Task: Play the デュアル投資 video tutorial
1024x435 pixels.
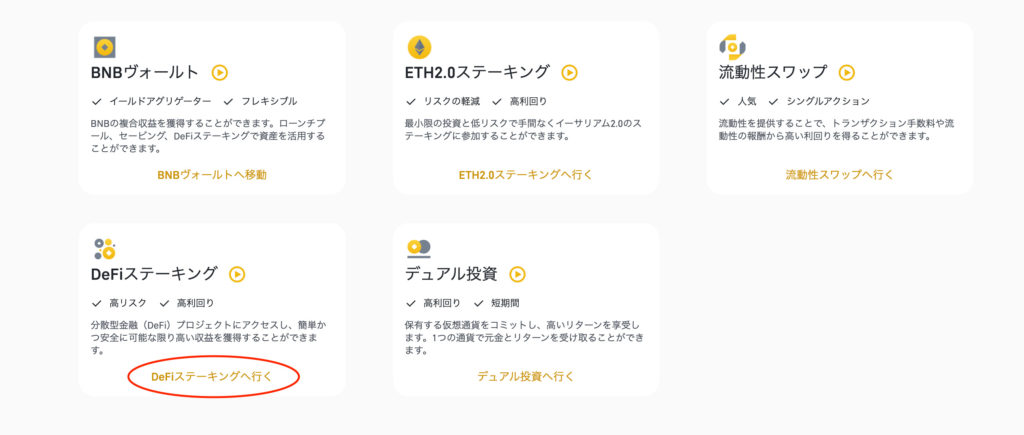Action: click(x=517, y=274)
